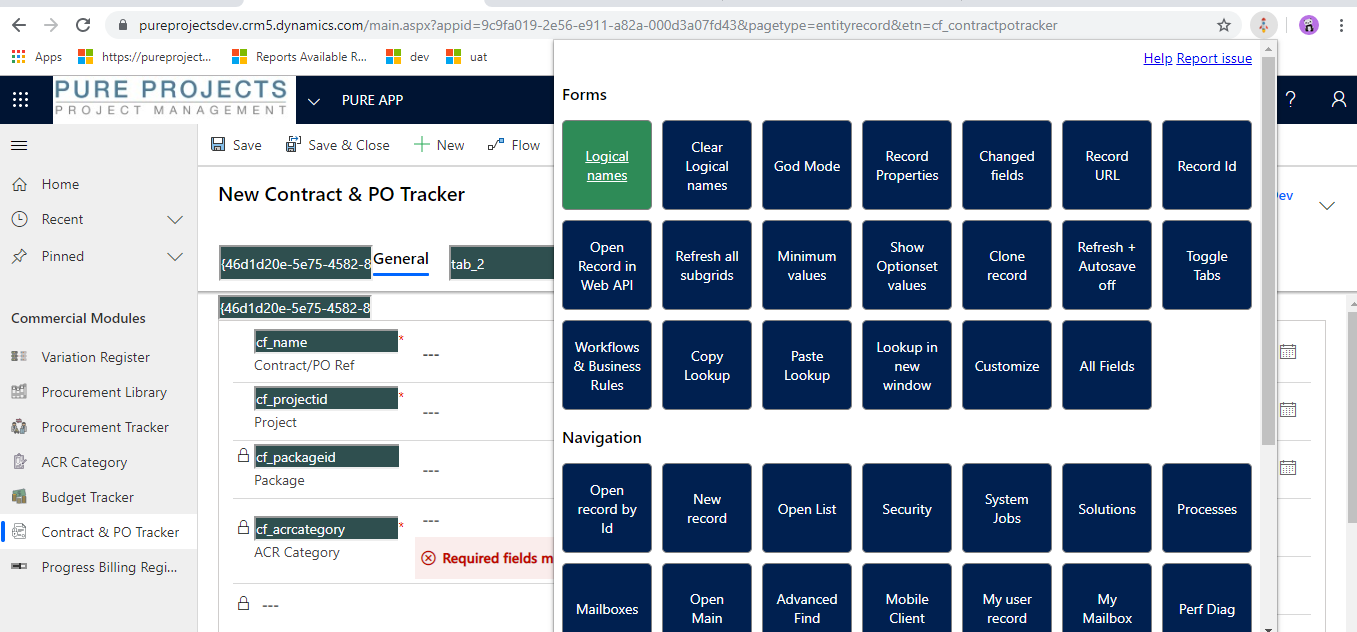Click the Open record by Id button
This screenshot has width=1357, height=632.
pos(607,508)
